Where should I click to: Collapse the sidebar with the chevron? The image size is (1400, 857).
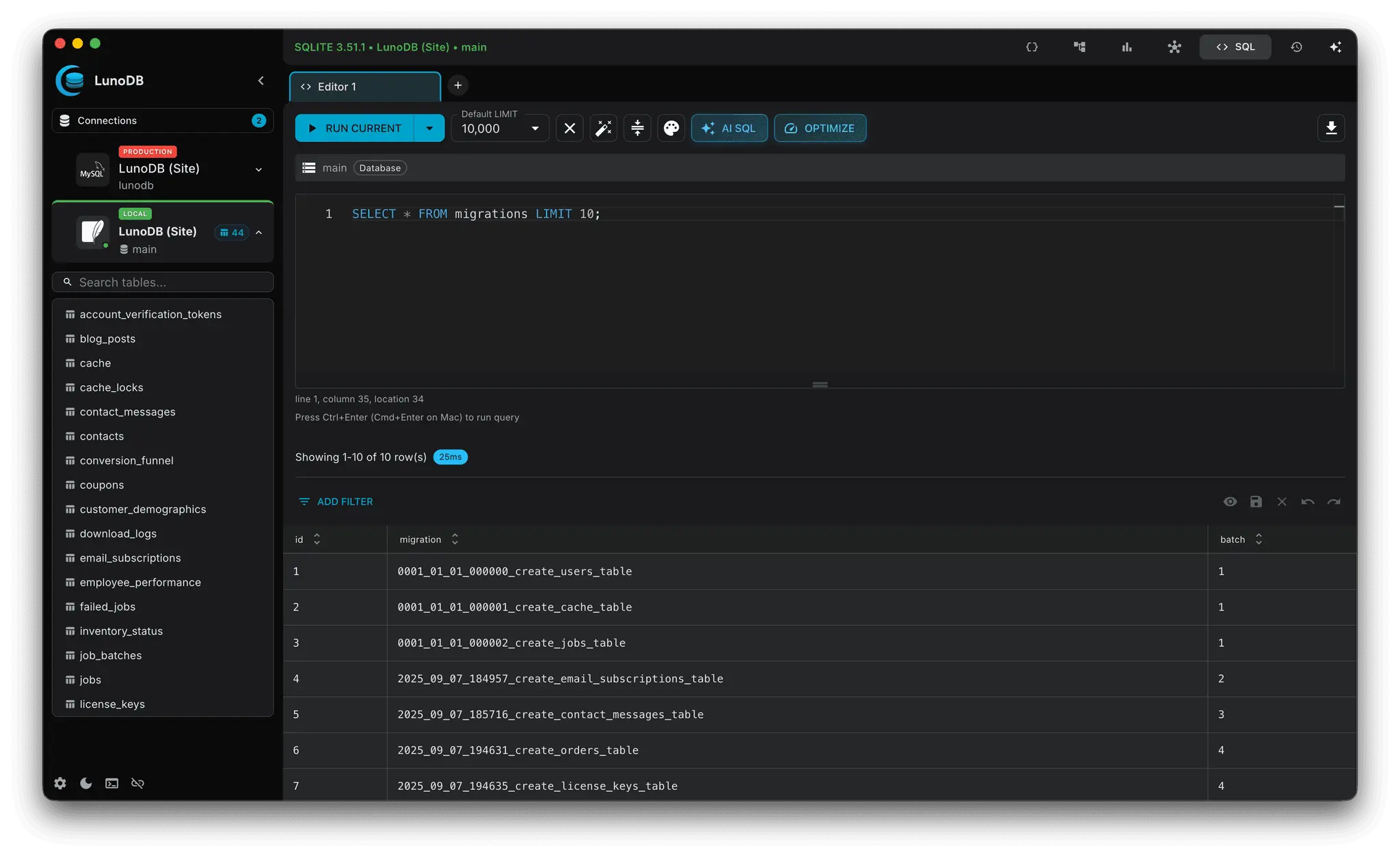point(260,81)
